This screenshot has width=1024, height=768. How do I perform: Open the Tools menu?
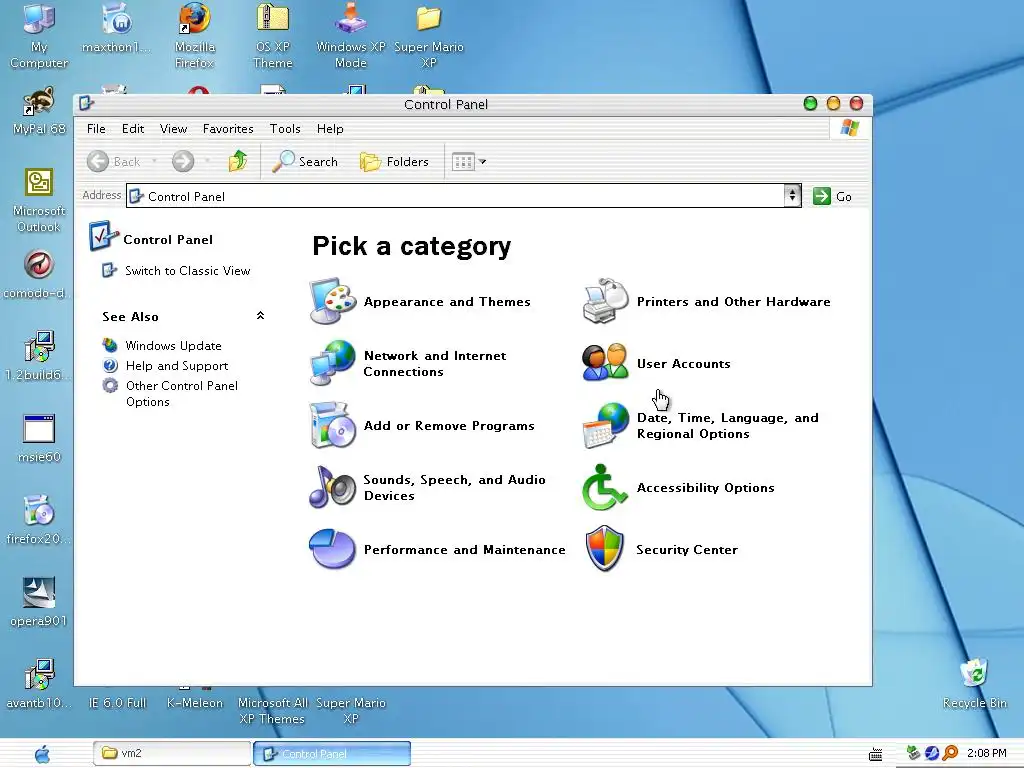tap(285, 129)
